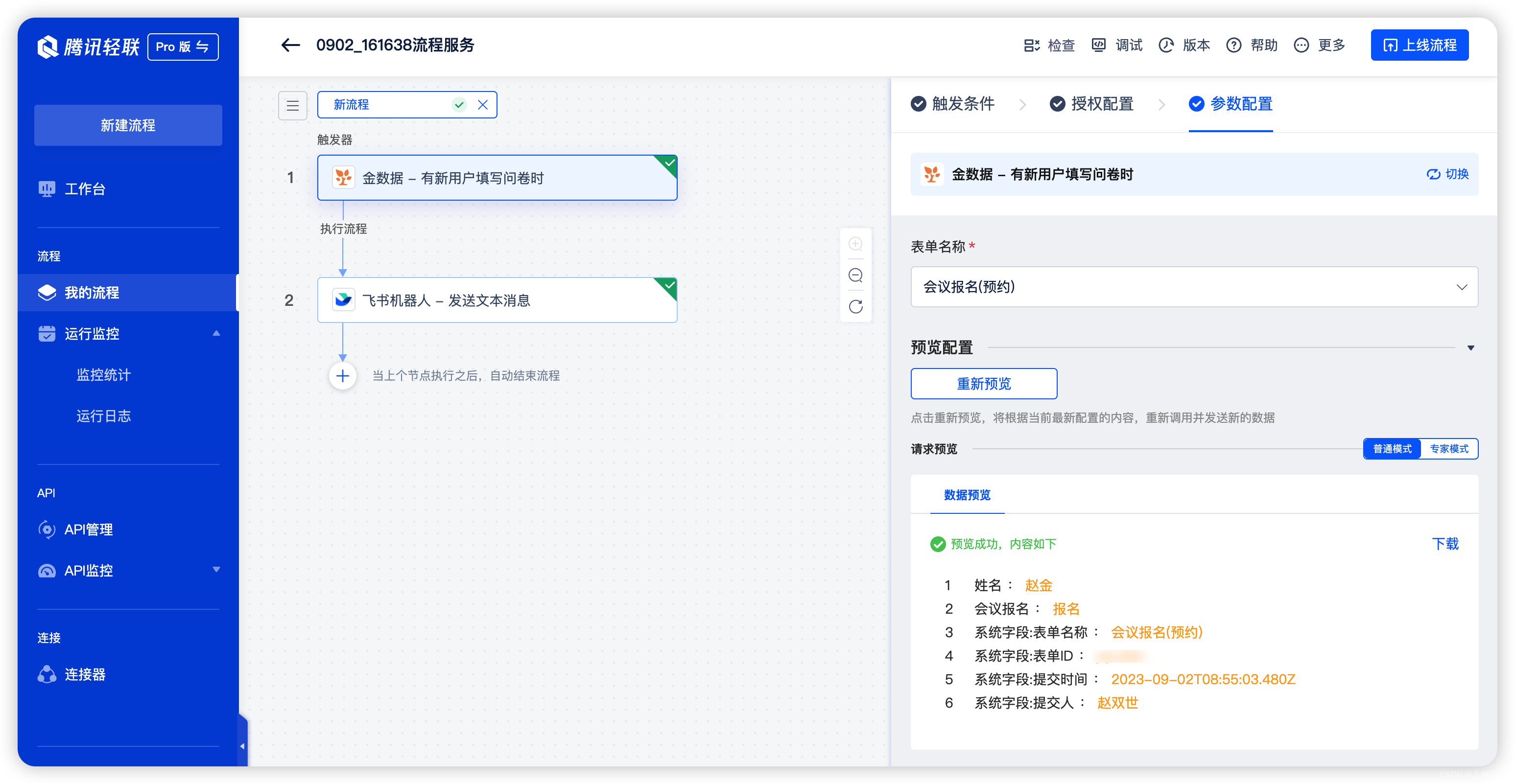
Task: Open 运行监控 in the sidebar
Action: click(x=92, y=334)
